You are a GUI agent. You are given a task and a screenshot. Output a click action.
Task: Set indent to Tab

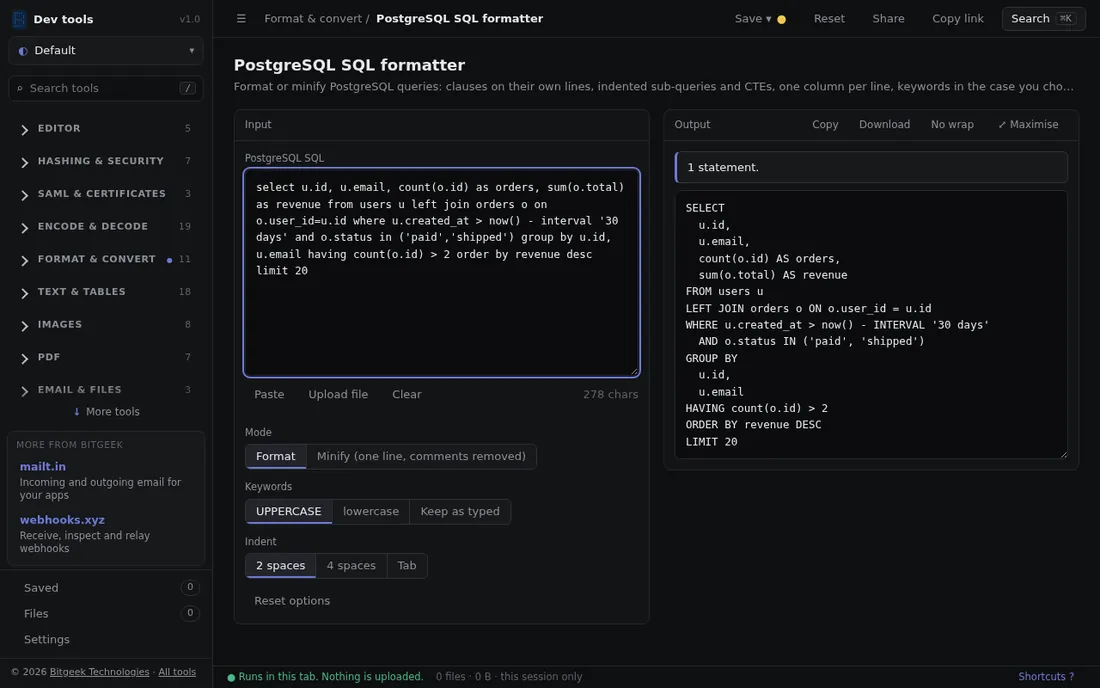[407, 565]
